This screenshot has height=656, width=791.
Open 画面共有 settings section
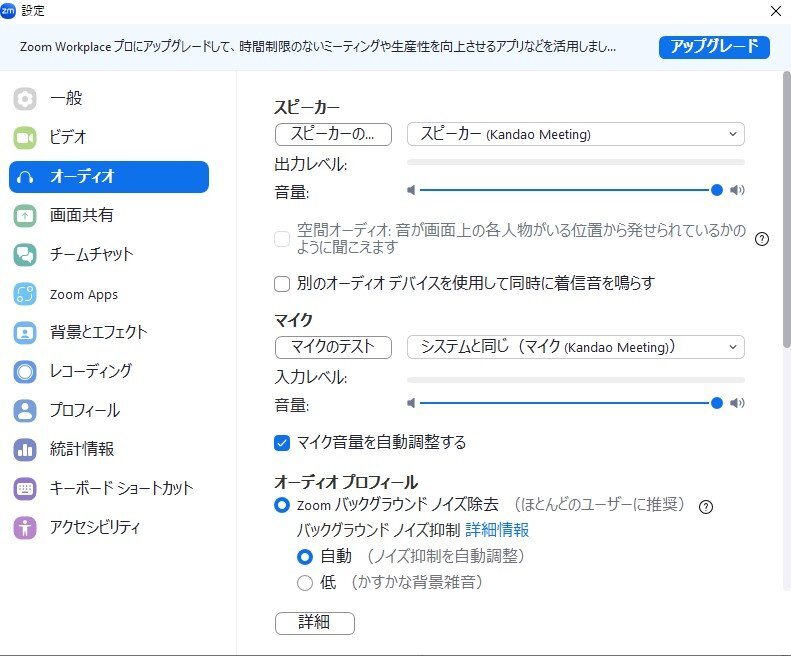(x=109, y=216)
